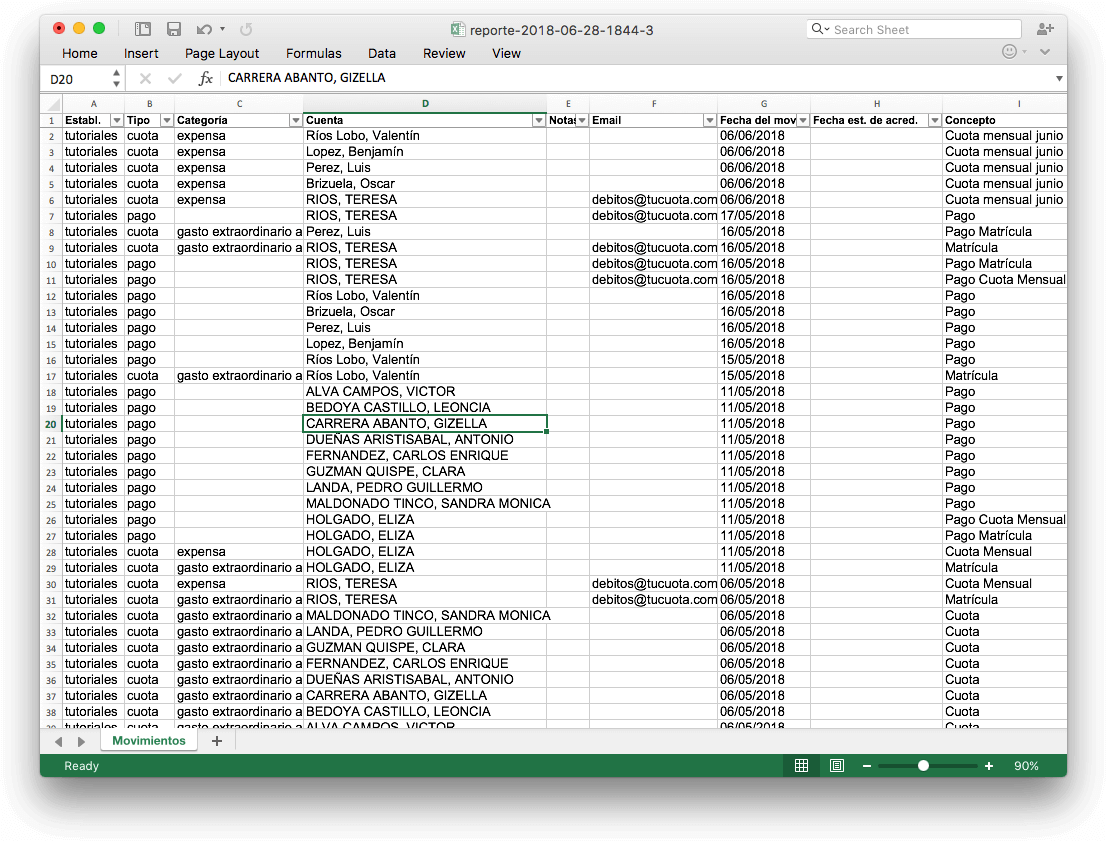Select the Pago Cuota Mensual cell in row 11
The width and height of the screenshot is (1106, 841).
coord(1004,280)
